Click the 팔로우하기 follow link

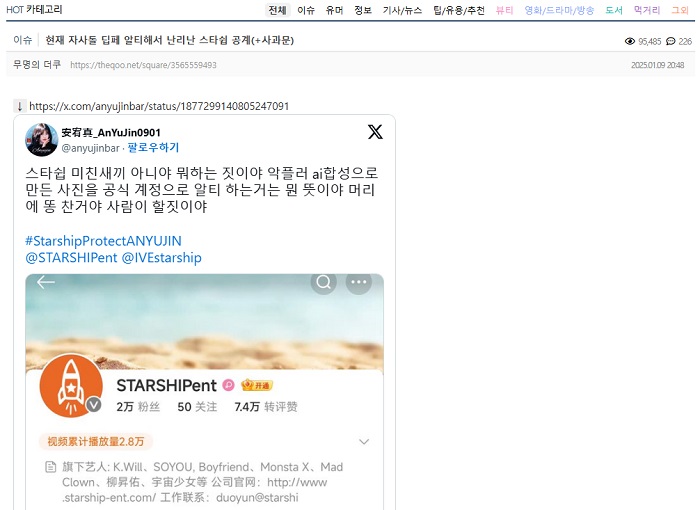[149, 147]
